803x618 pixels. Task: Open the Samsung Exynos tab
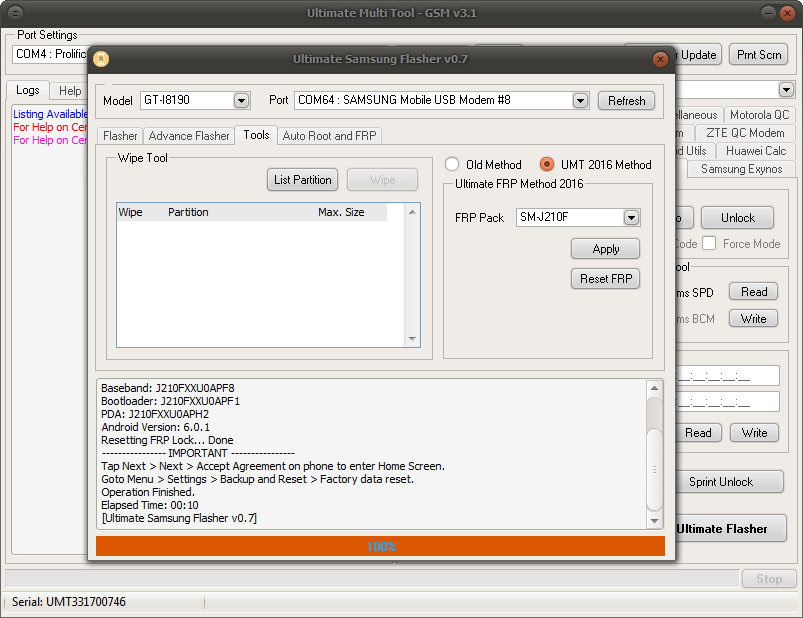coord(741,169)
